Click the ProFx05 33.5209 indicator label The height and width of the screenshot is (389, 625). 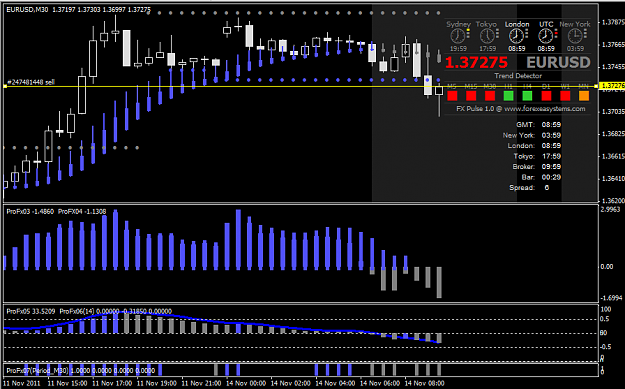coord(31,311)
